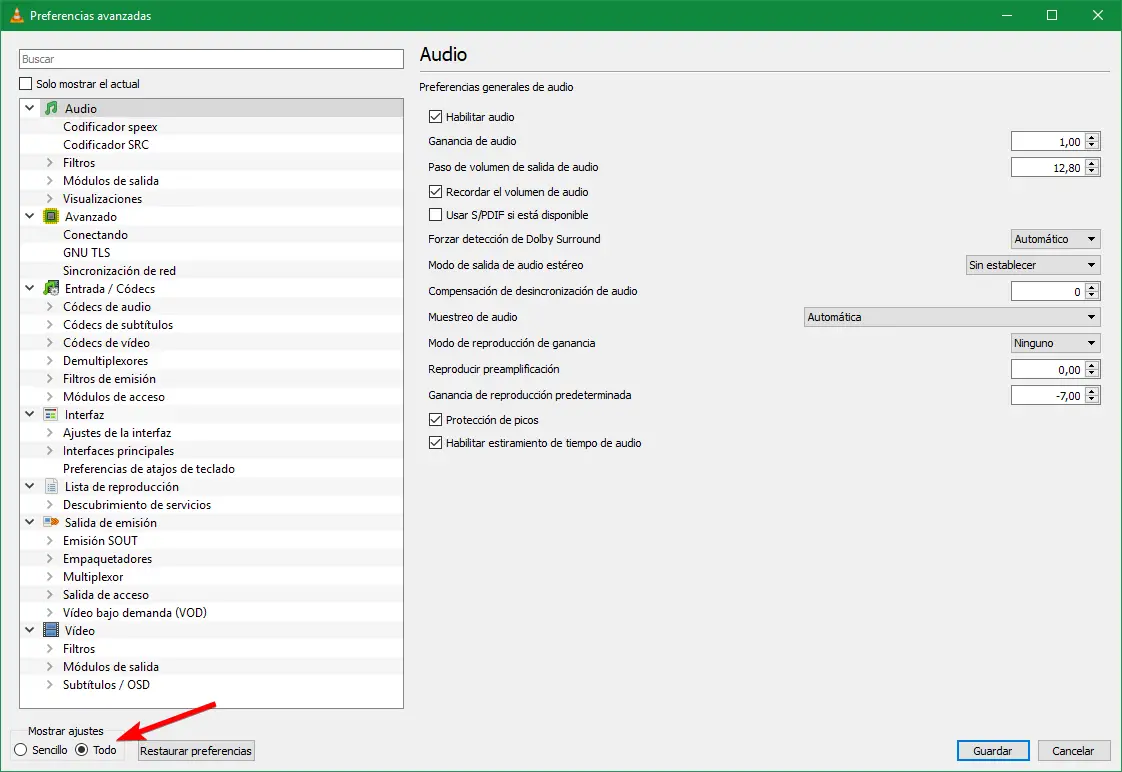
Task: Select Conectando under Avanzado
Action: pos(95,235)
